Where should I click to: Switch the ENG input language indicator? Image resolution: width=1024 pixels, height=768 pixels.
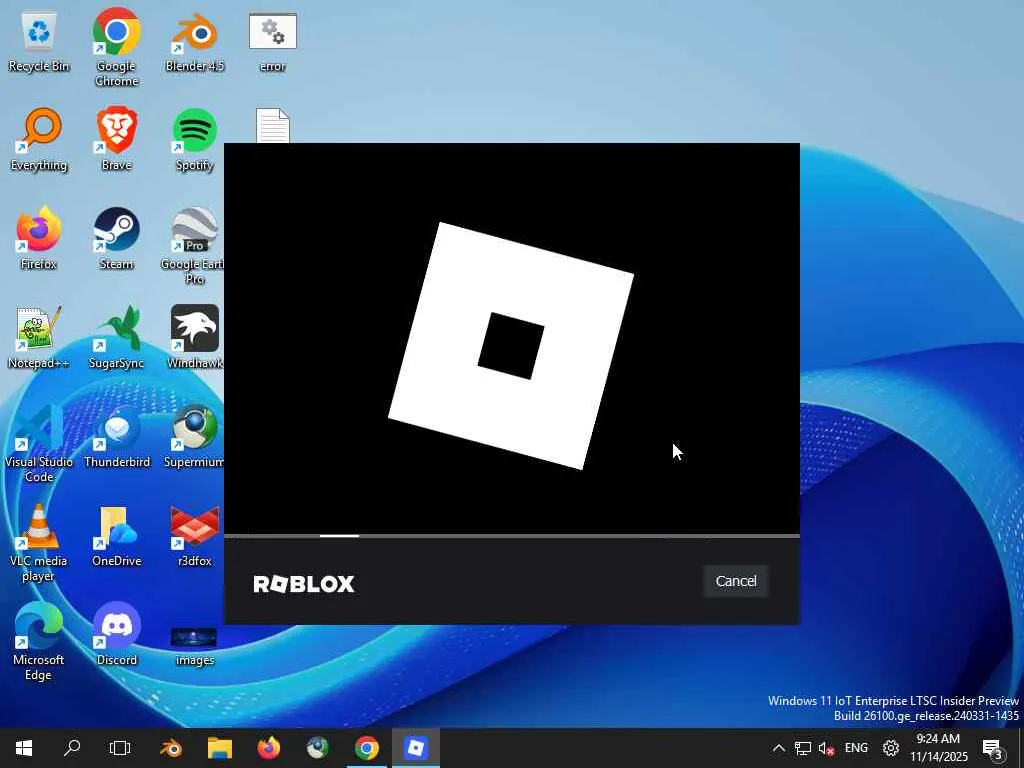pos(856,748)
